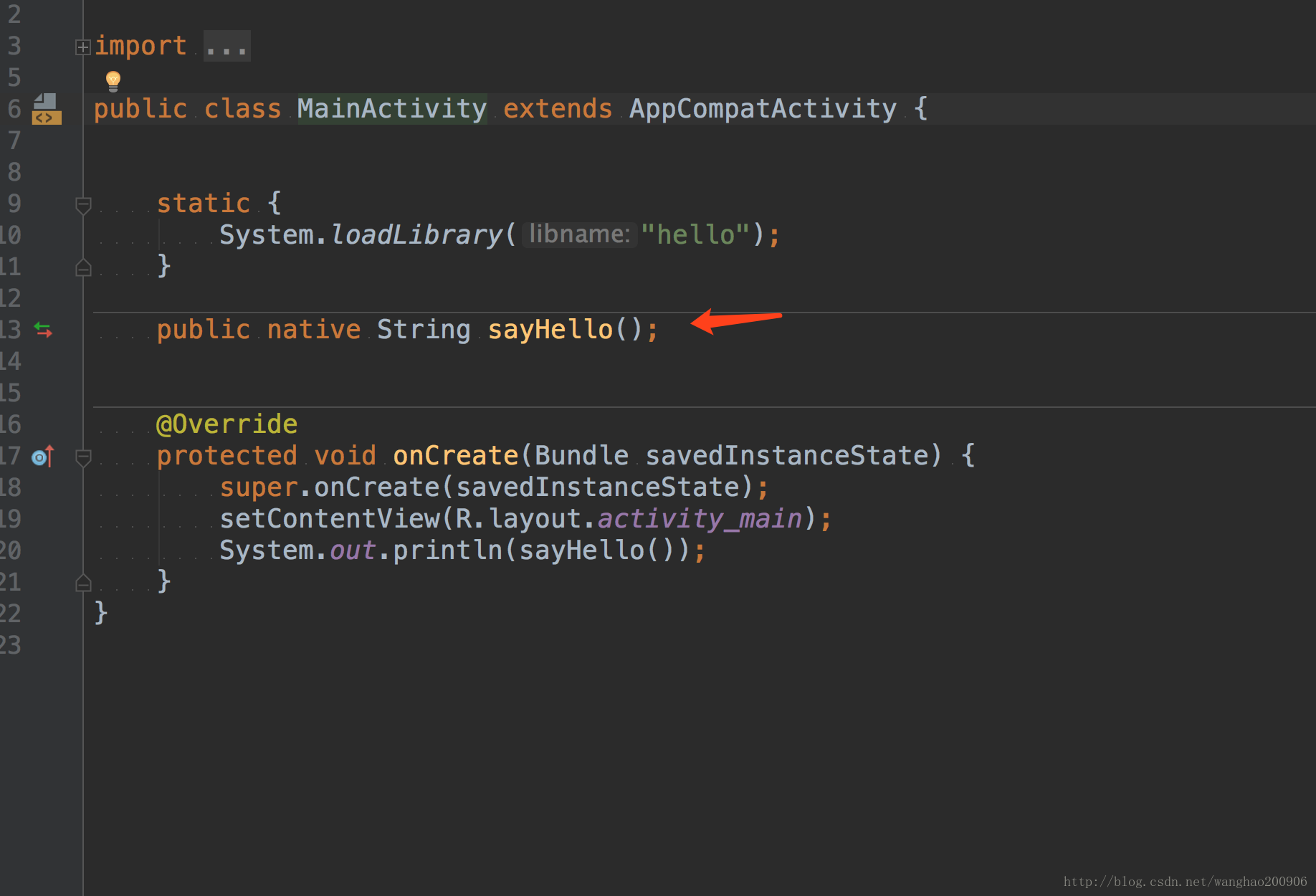Click the folded import ellipsis
The image size is (1316, 896).
(x=227, y=47)
